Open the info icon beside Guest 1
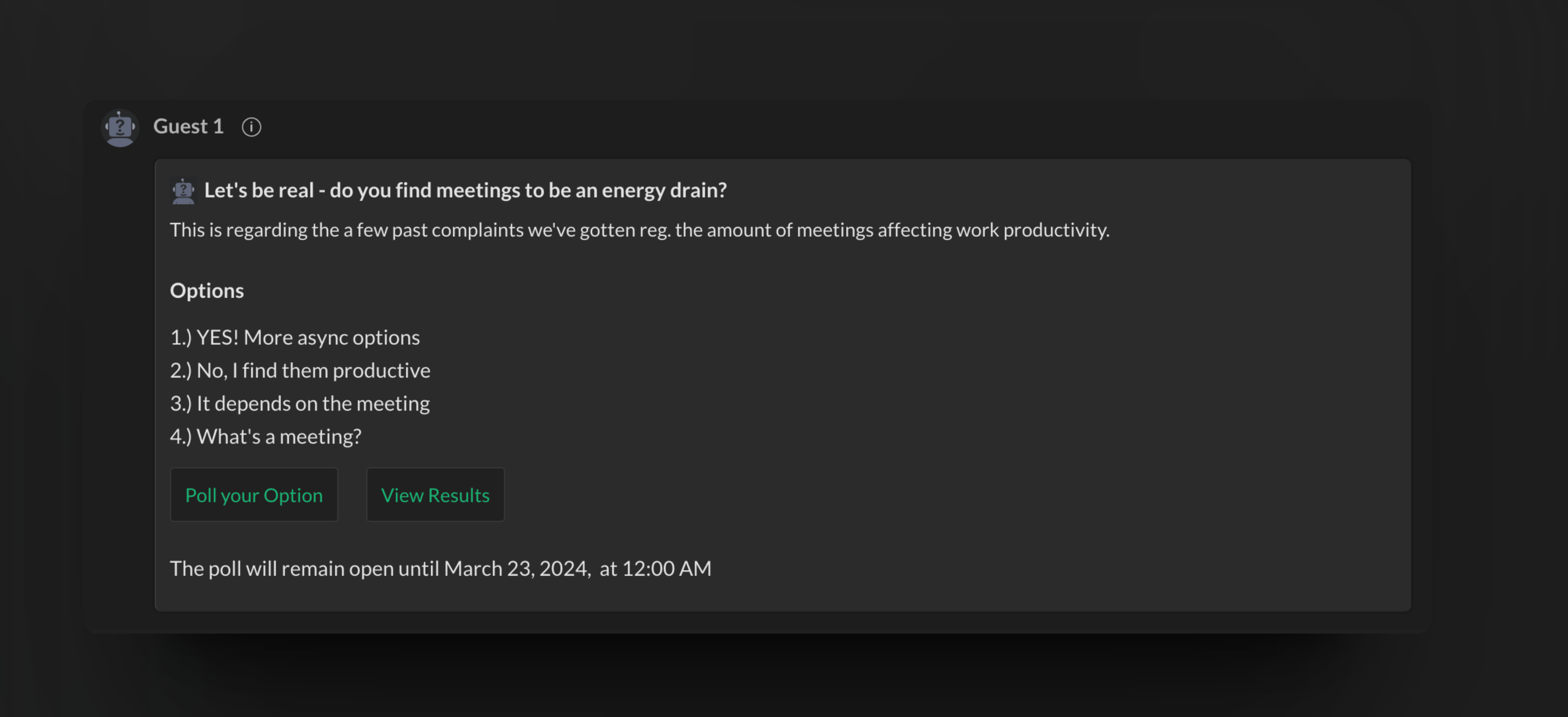This screenshot has width=1568, height=717. (251, 127)
